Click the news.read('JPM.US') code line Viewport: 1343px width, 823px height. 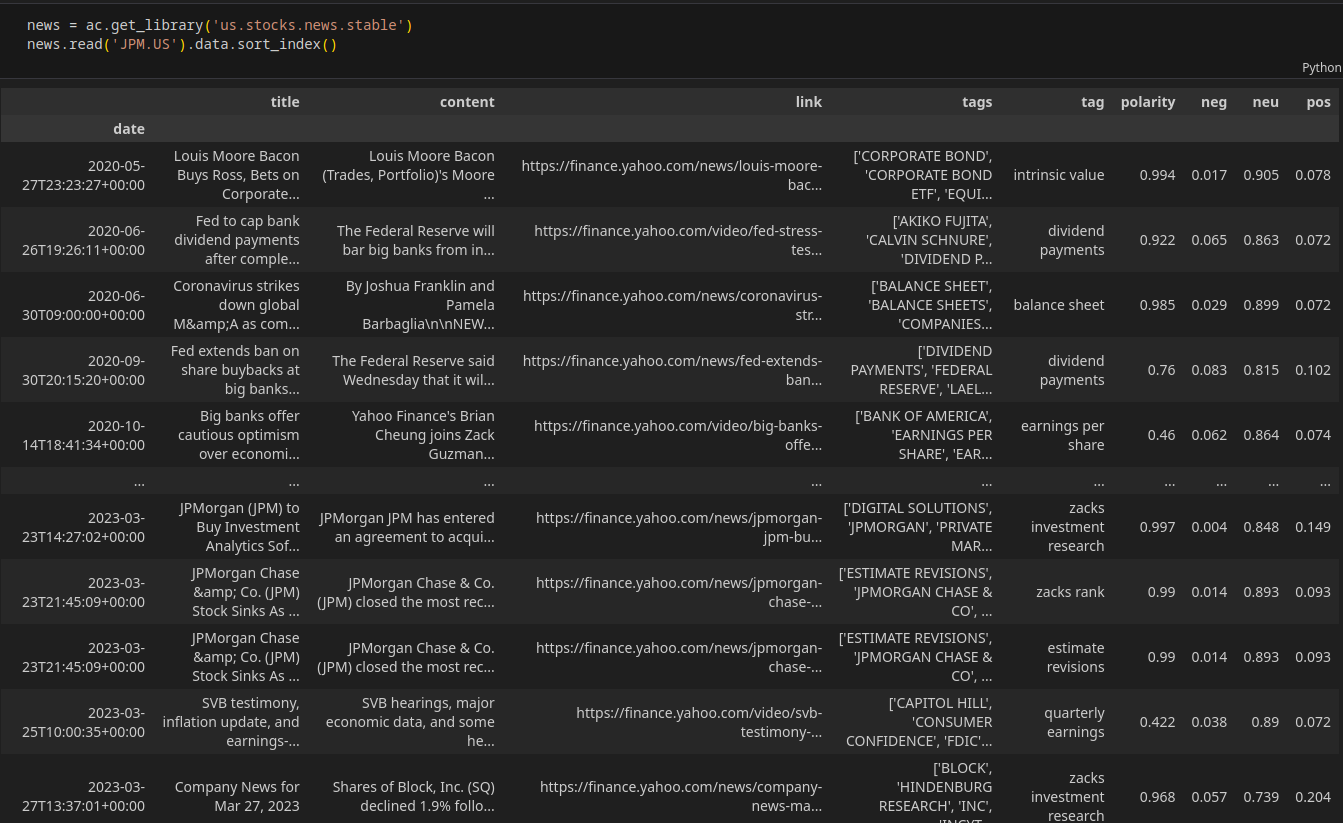182,45
